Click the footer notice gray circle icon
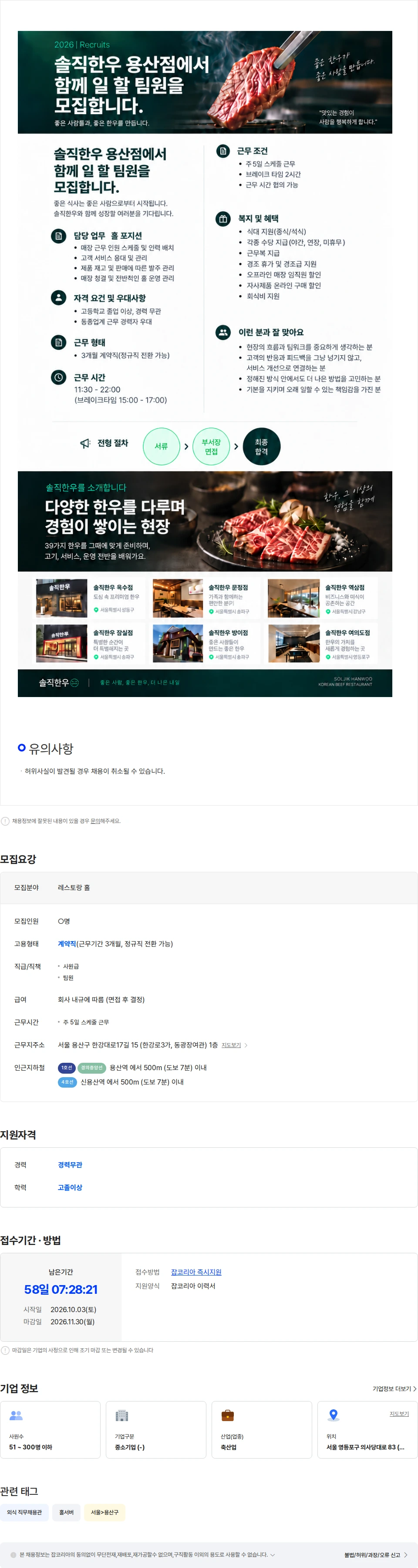 point(13,1554)
